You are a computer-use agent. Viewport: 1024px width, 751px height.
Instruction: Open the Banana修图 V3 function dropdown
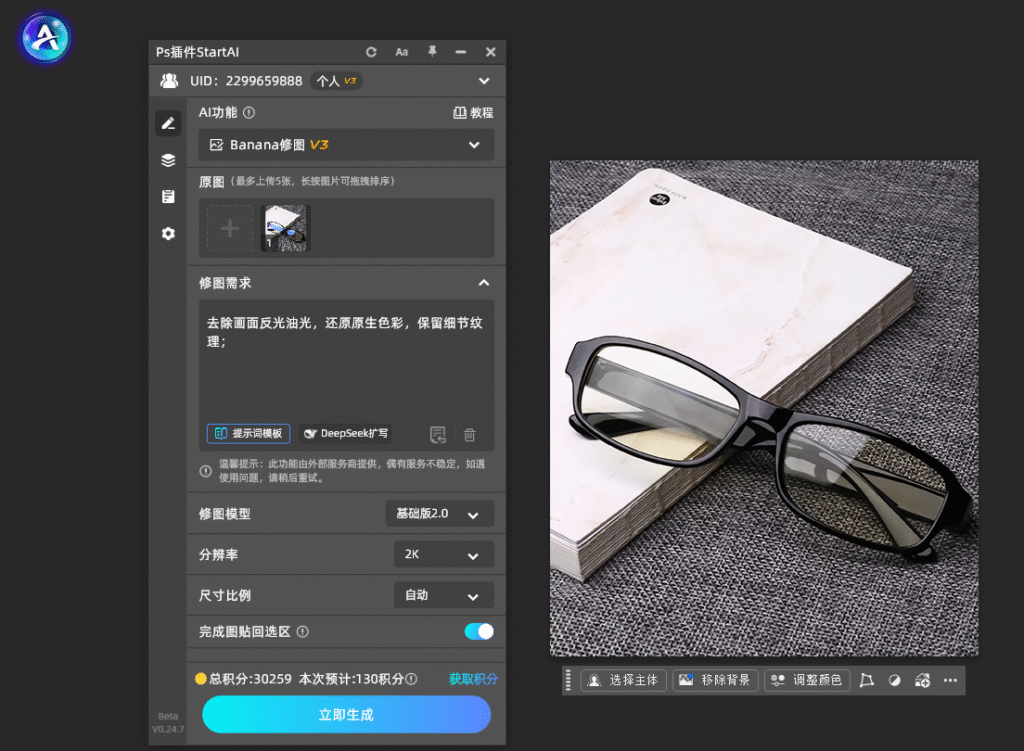pos(346,145)
